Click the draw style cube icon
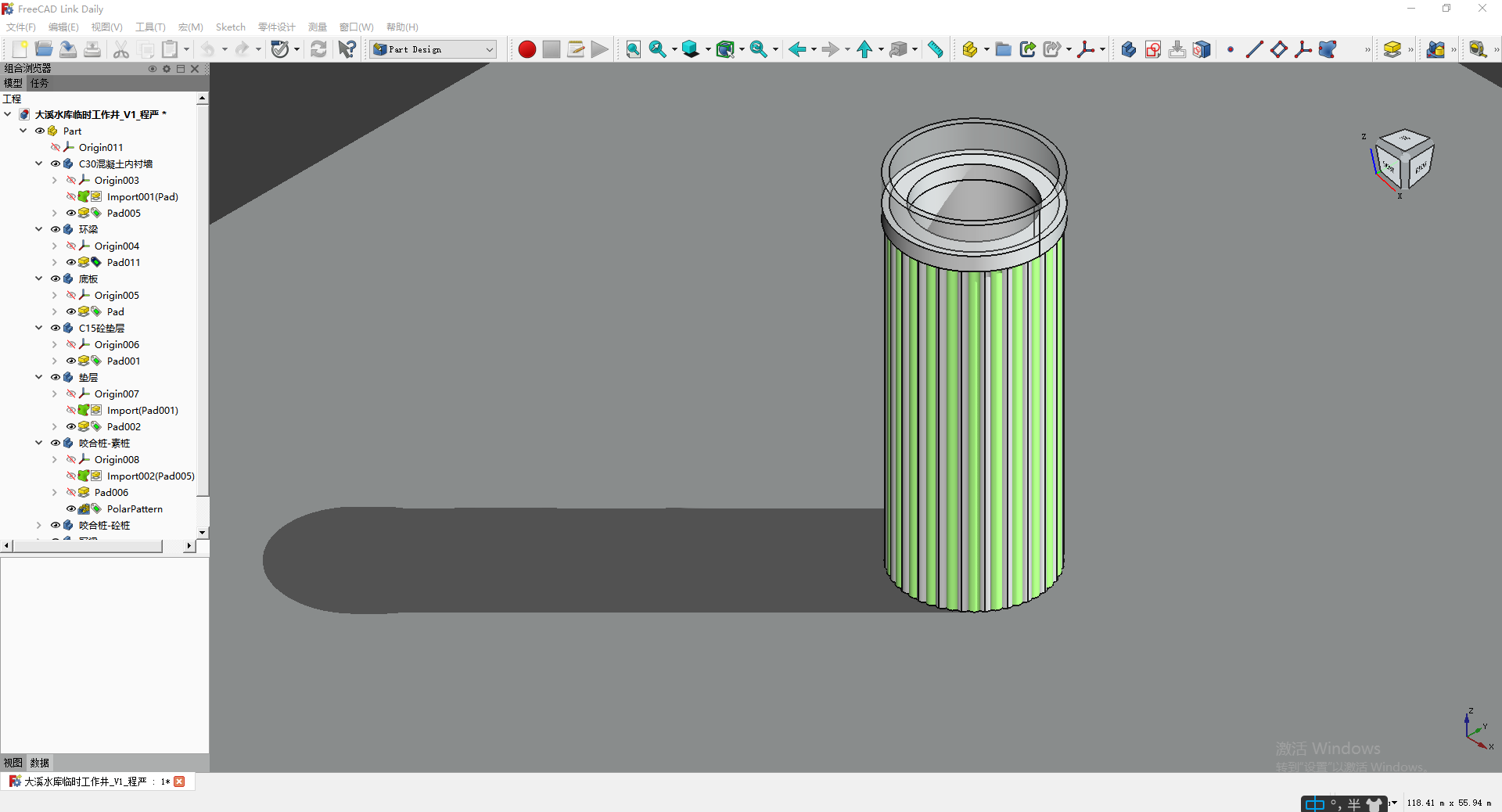The width and height of the screenshot is (1502, 812). 691,49
